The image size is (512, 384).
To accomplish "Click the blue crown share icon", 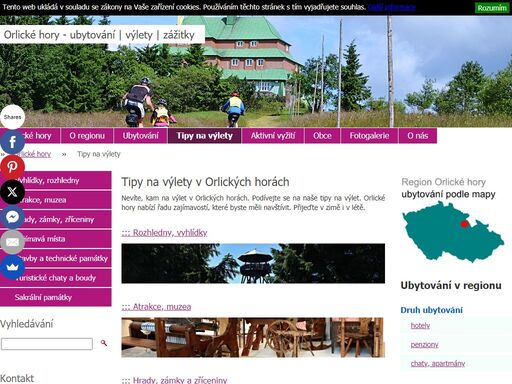I will 12,267.
